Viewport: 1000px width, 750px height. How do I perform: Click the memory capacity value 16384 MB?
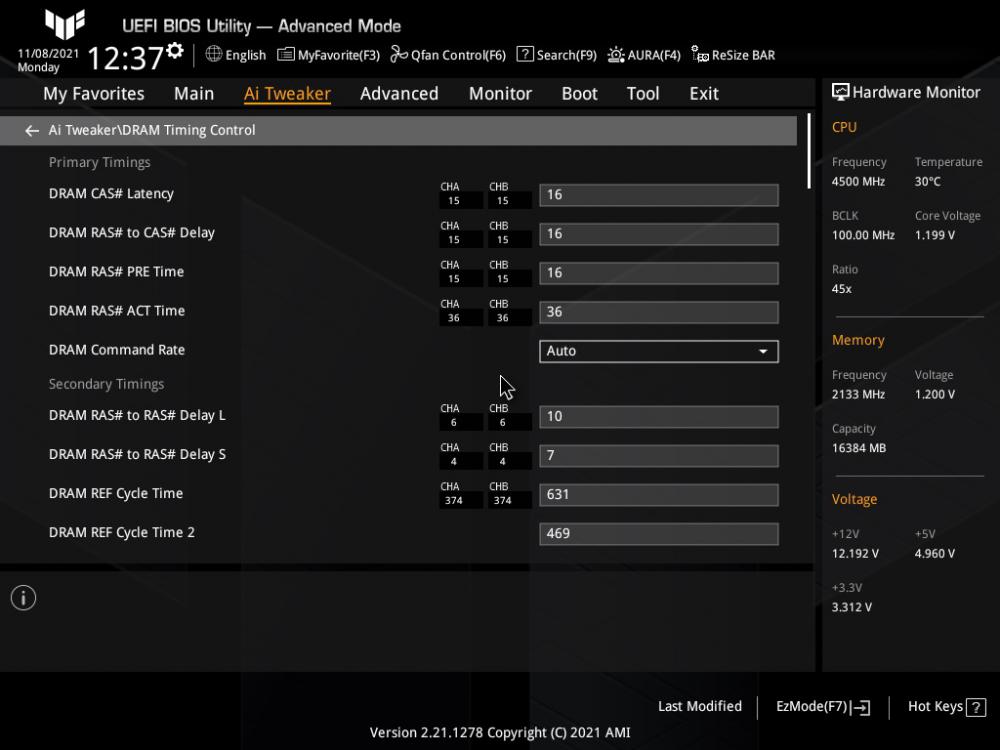pos(859,448)
